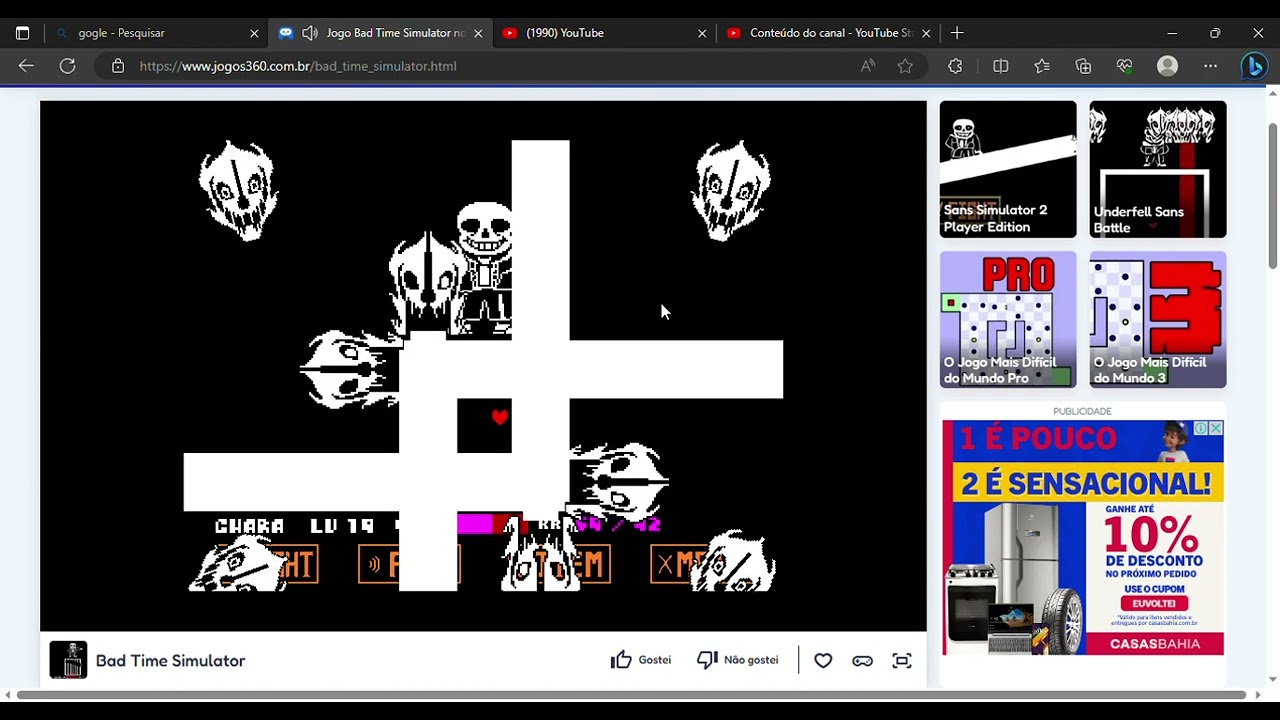Enter fullscreen game mode
The height and width of the screenshot is (720, 1280).
point(902,661)
